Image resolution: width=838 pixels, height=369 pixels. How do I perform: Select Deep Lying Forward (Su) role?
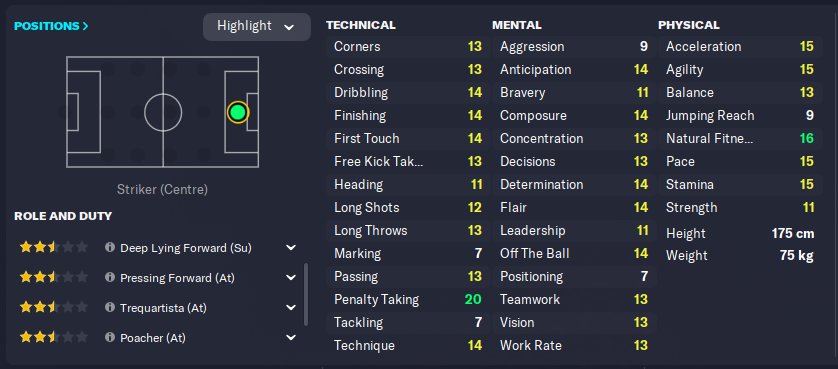pyautogui.click(x=186, y=248)
